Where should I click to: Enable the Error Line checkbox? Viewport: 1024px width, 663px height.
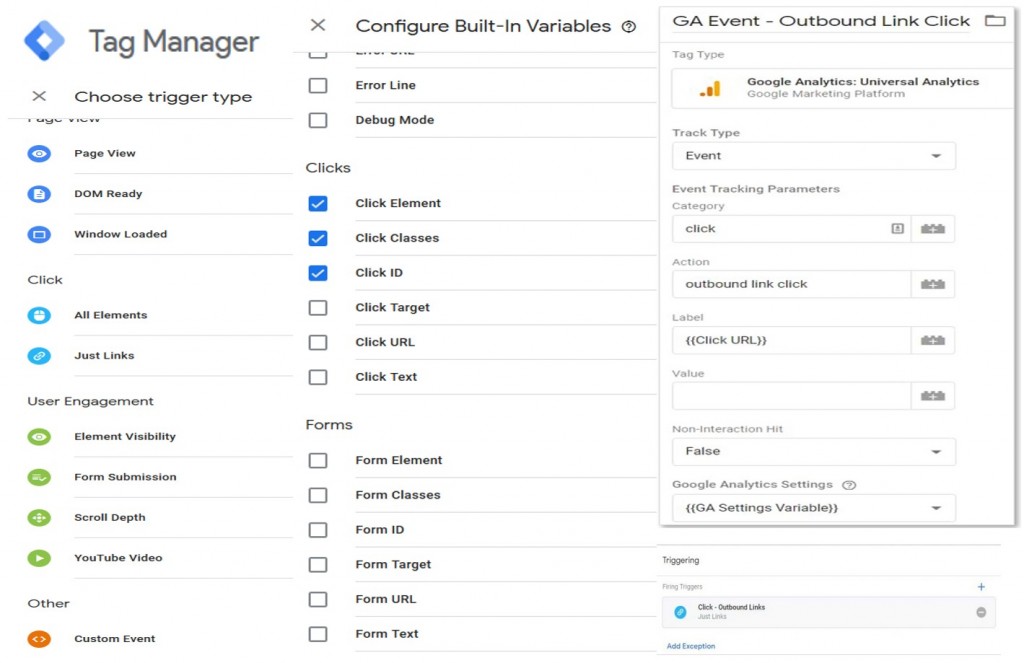click(x=318, y=86)
